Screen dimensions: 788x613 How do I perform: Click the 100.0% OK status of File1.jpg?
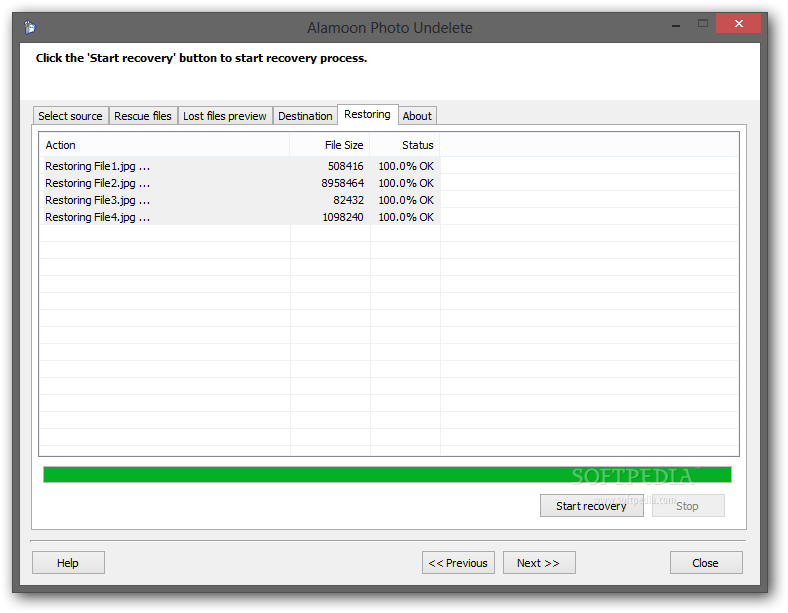pyautogui.click(x=406, y=166)
